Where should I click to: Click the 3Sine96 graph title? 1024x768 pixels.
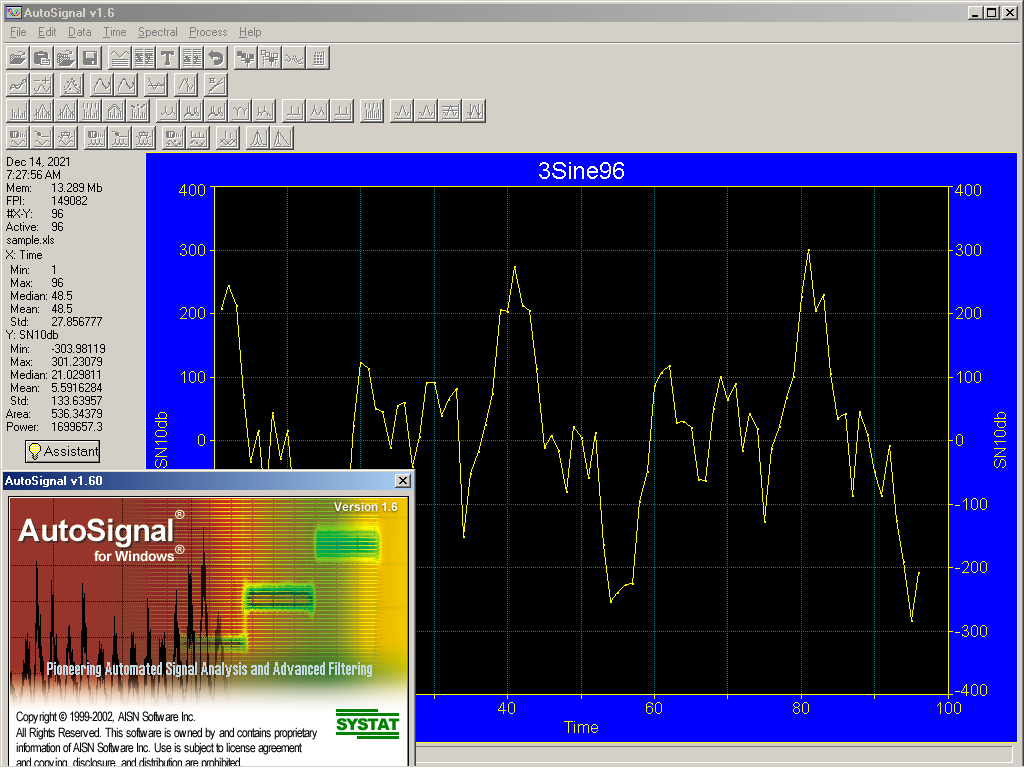[581, 171]
